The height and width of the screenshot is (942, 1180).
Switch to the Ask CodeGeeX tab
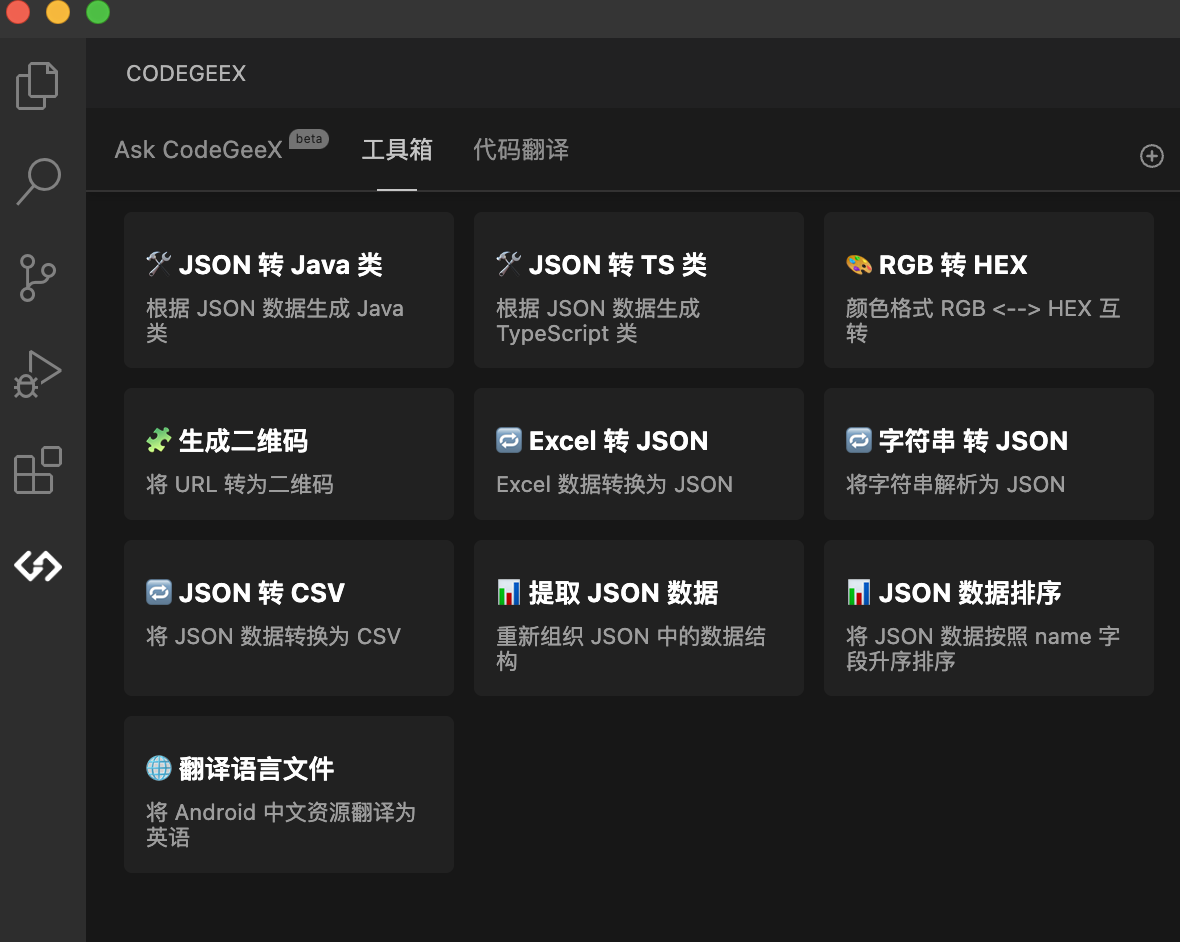click(199, 150)
